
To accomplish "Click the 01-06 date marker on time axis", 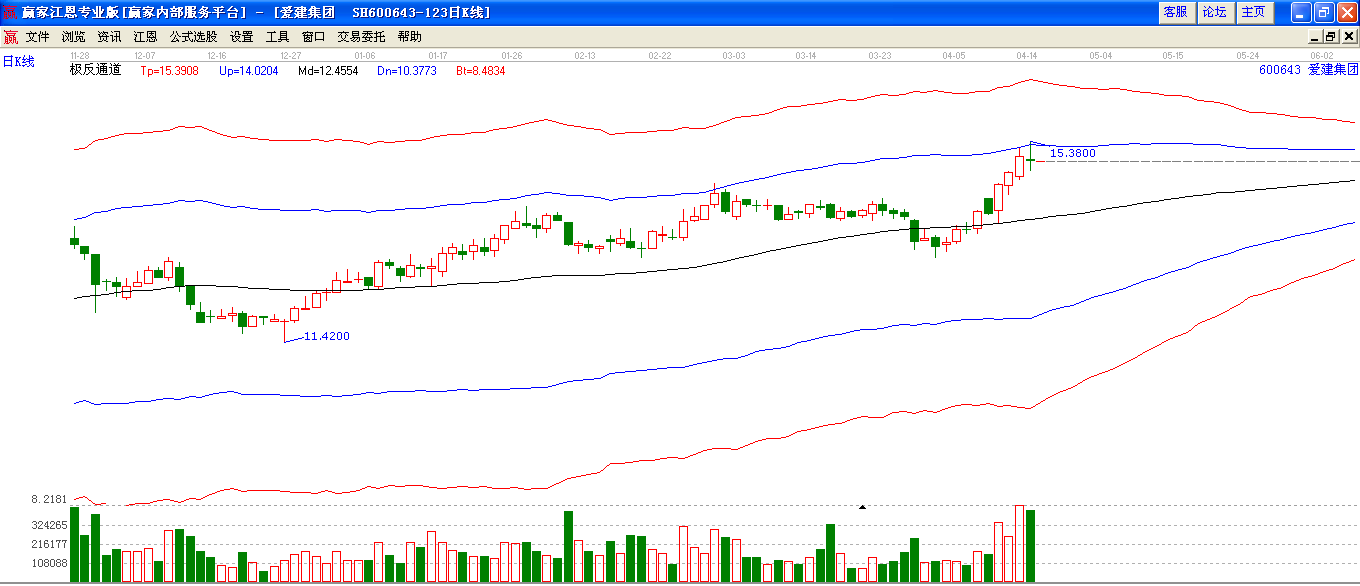I will [365, 56].
